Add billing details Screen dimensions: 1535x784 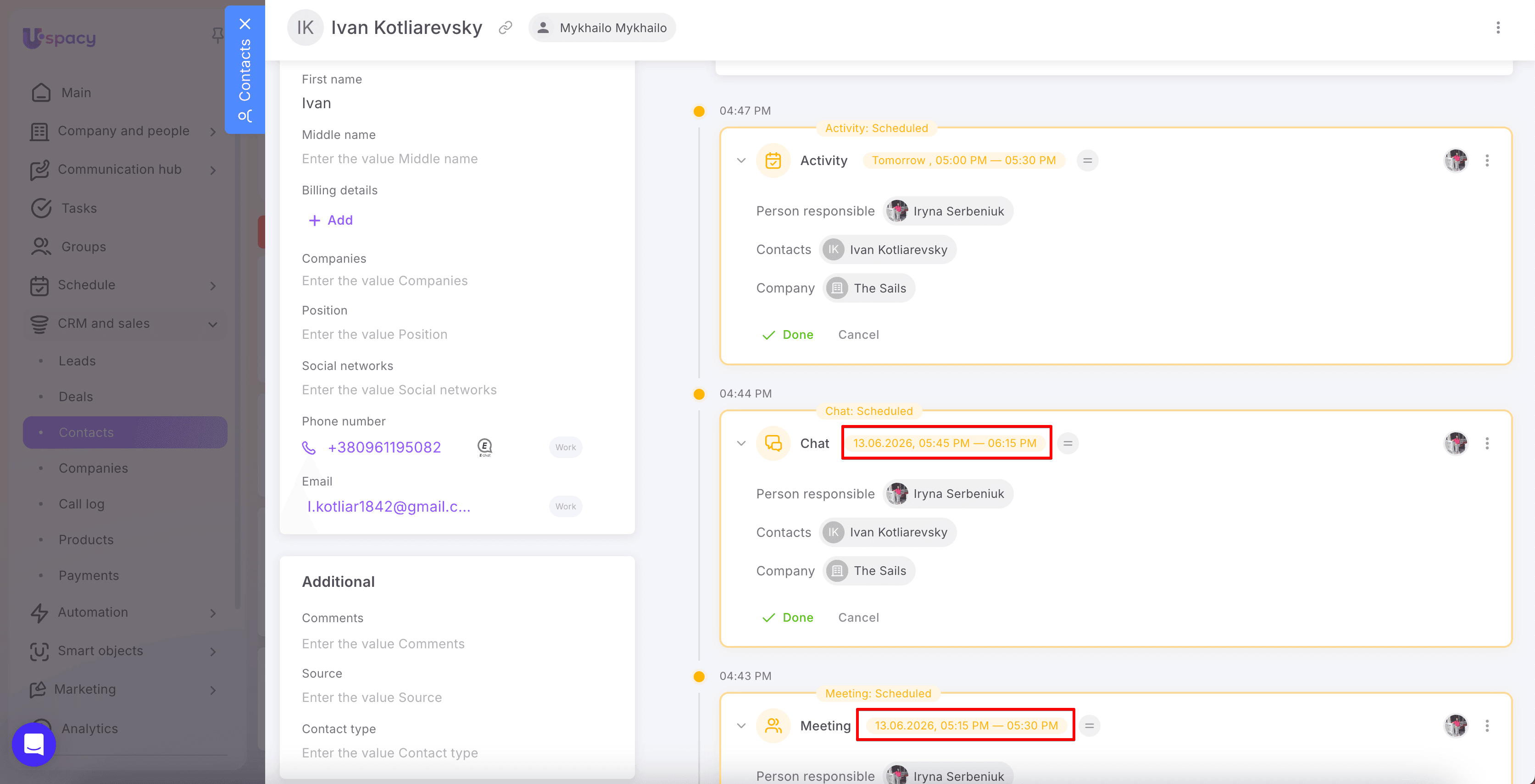coord(331,221)
